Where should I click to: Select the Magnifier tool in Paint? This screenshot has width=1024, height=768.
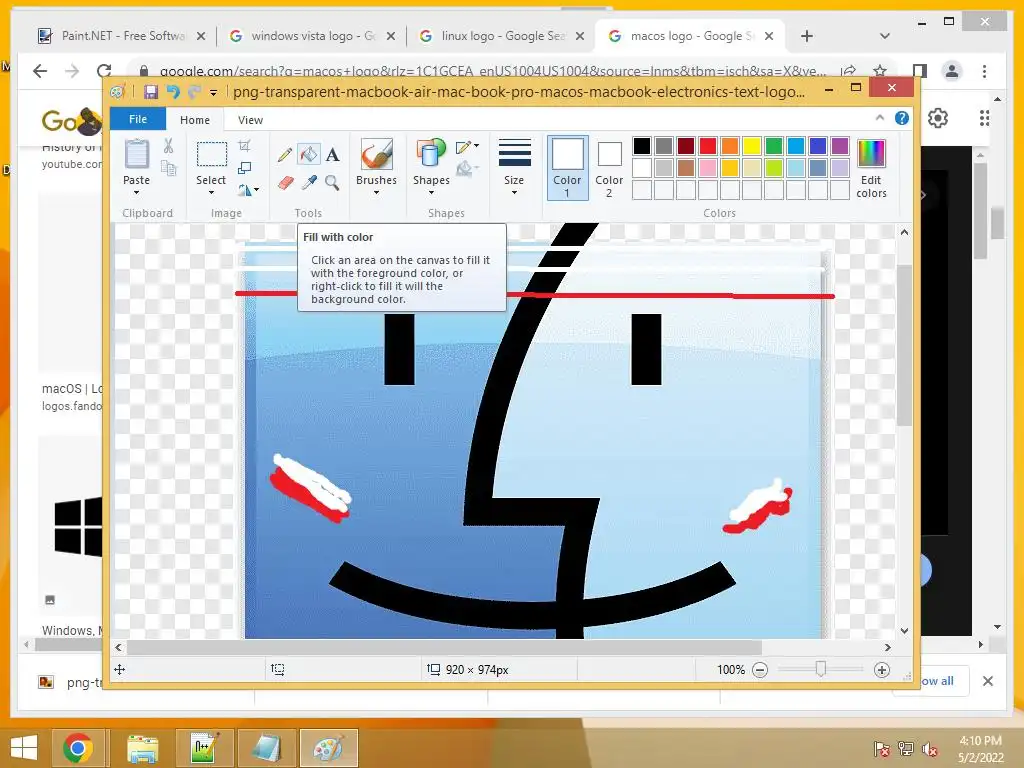pos(332,182)
